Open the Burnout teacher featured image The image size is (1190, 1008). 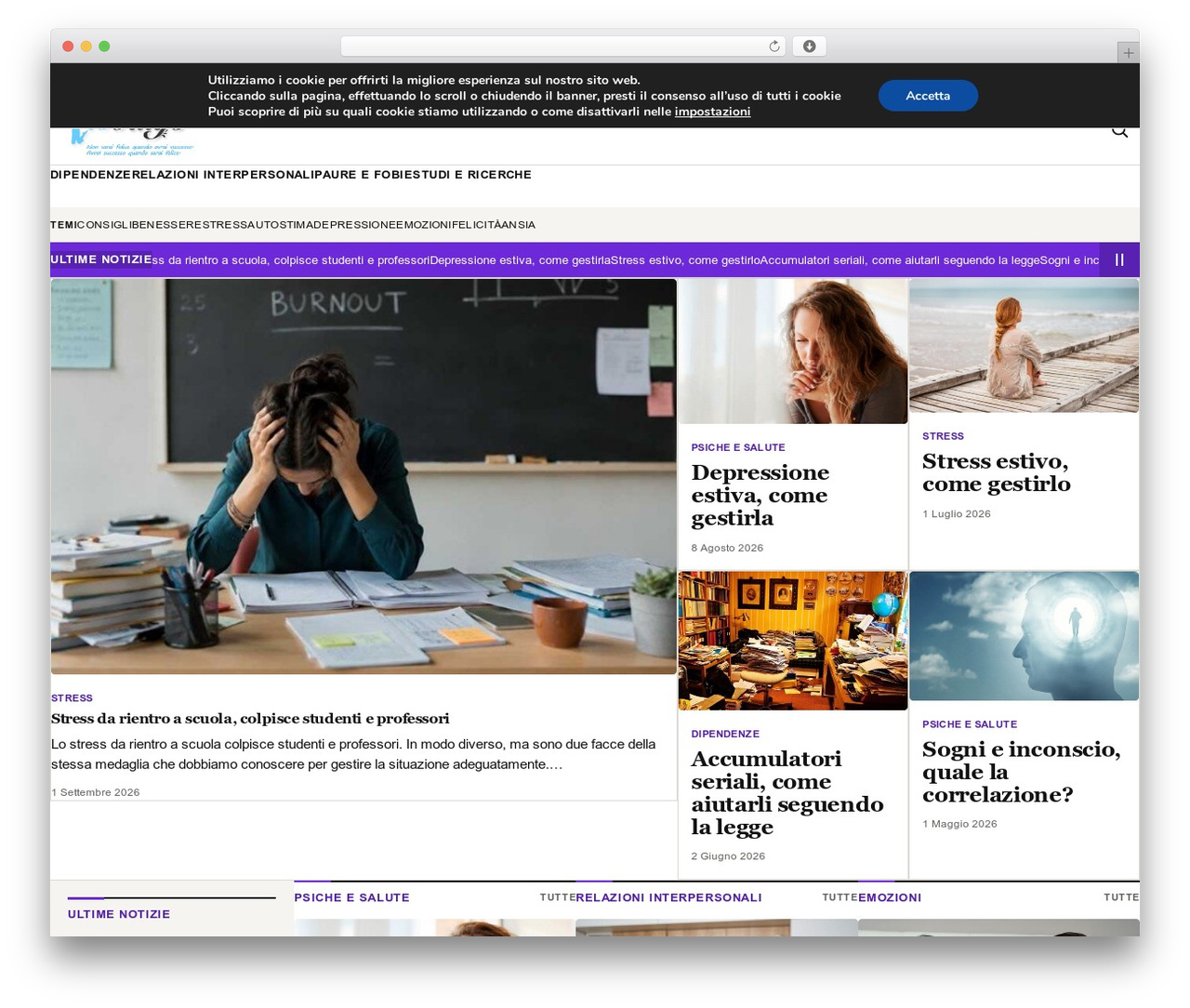pos(364,476)
